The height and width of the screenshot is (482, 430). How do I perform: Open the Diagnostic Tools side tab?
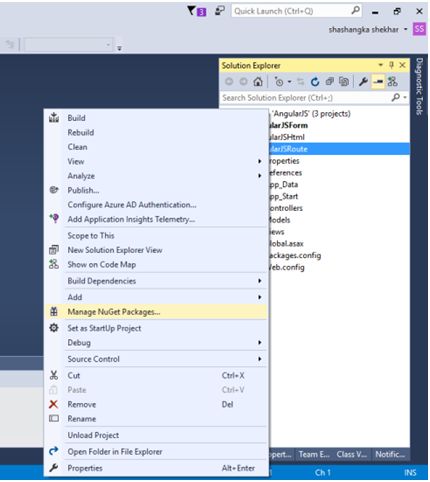419,86
